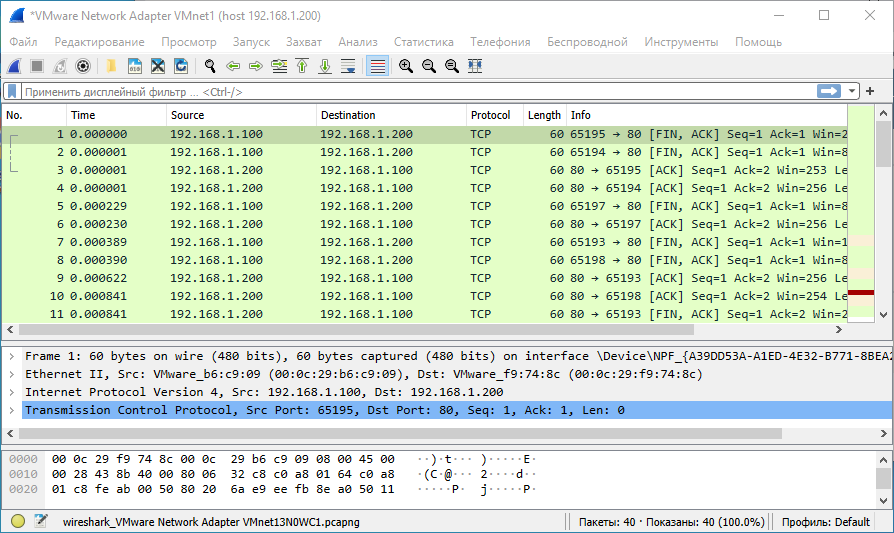Expand Transmission Control Protocol row
The height and width of the screenshot is (533, 894).
[11, 410]
